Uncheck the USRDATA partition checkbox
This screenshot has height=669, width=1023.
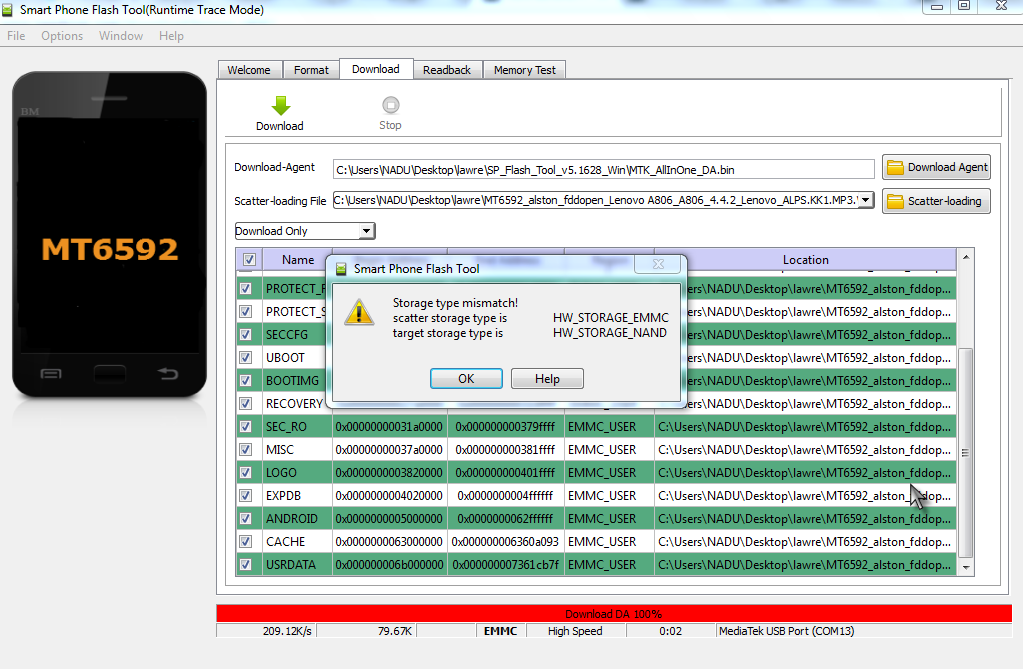pyautogui.click(x=246, y=565)
